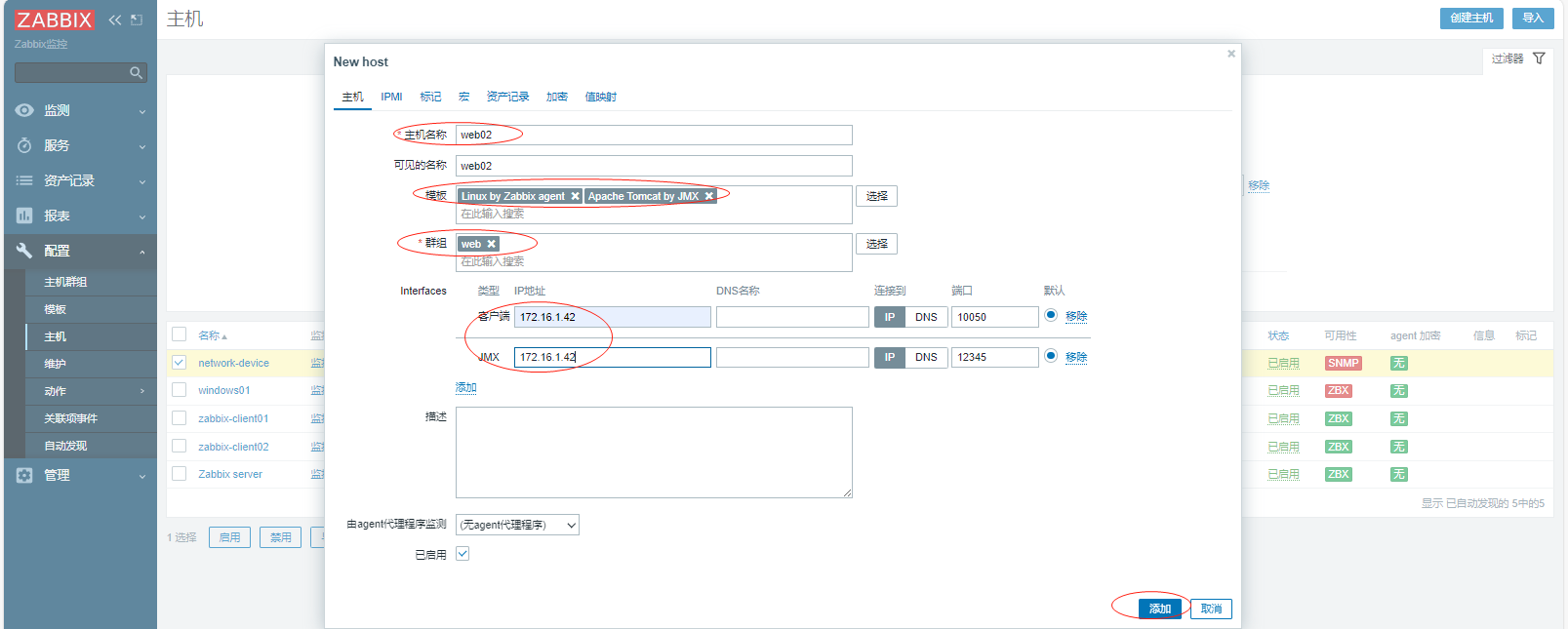Remove the 'Linux by Zabbix agent' template tag

coord(575,196)
